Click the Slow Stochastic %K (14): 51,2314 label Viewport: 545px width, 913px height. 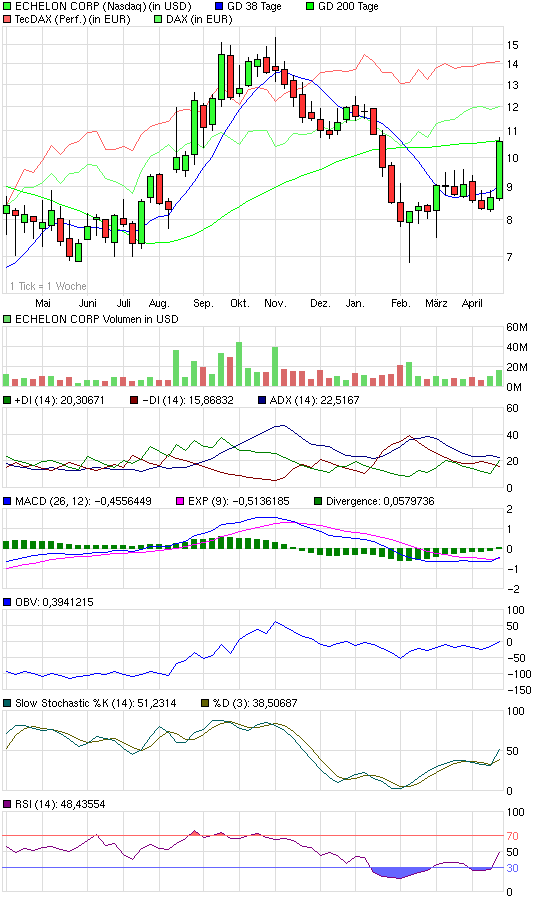pos(95,703)
